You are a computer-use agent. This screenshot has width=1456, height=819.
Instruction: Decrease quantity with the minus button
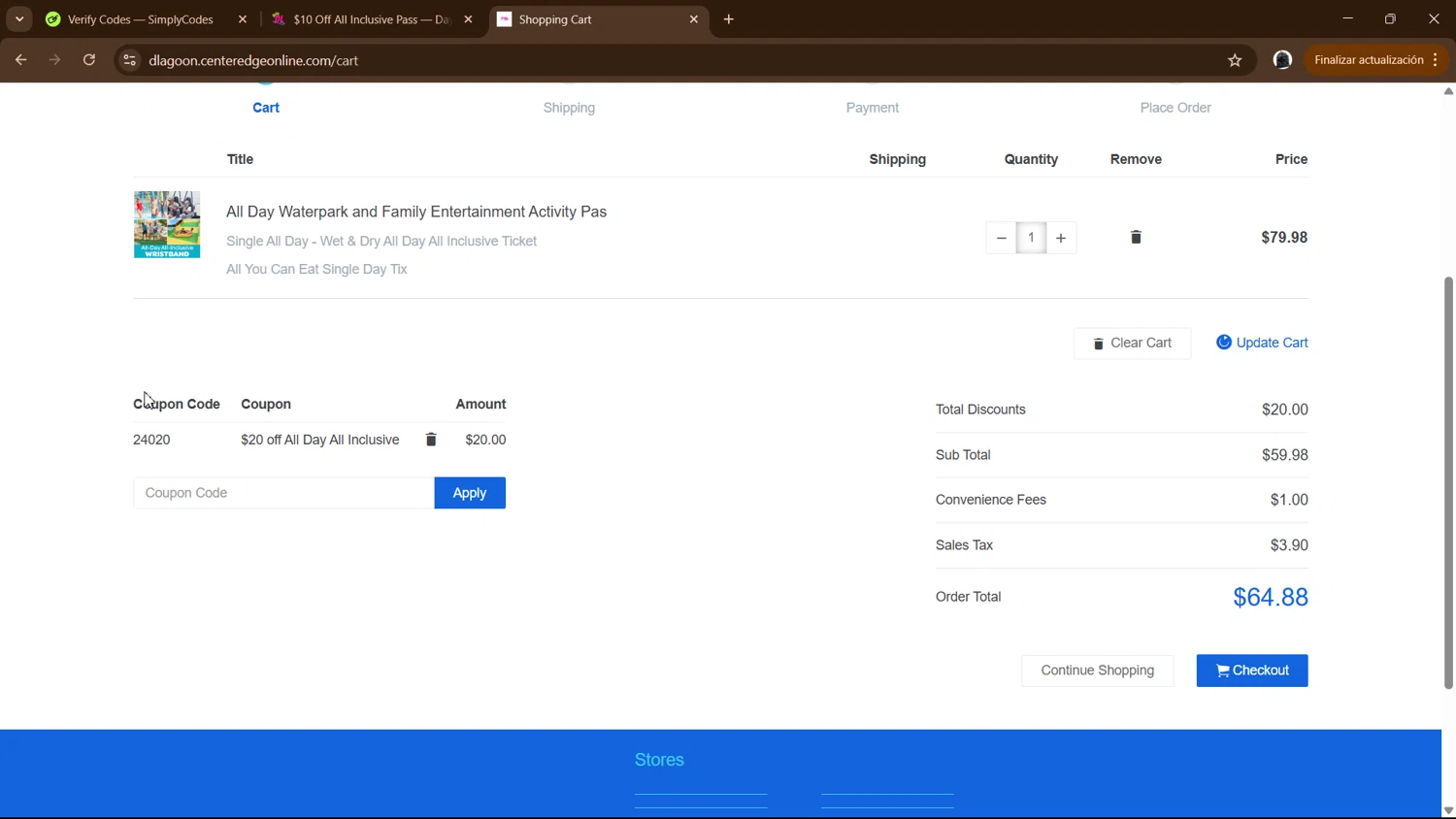[x=1001, y=238]
